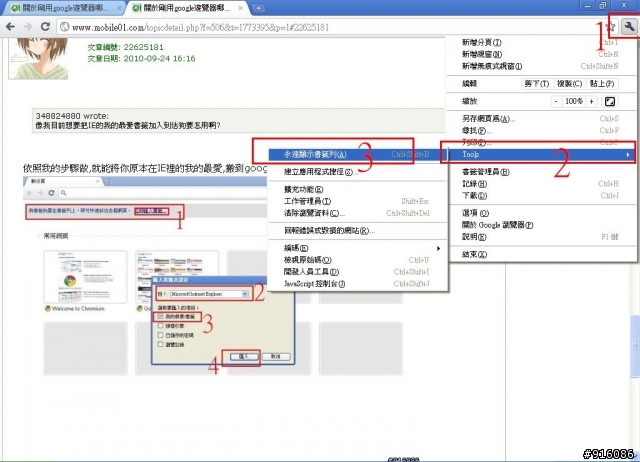Viewport: 640px width, 462px height.
Task: Open 開發人員工具(D) developer tools
Action: [x=358, y=272]
